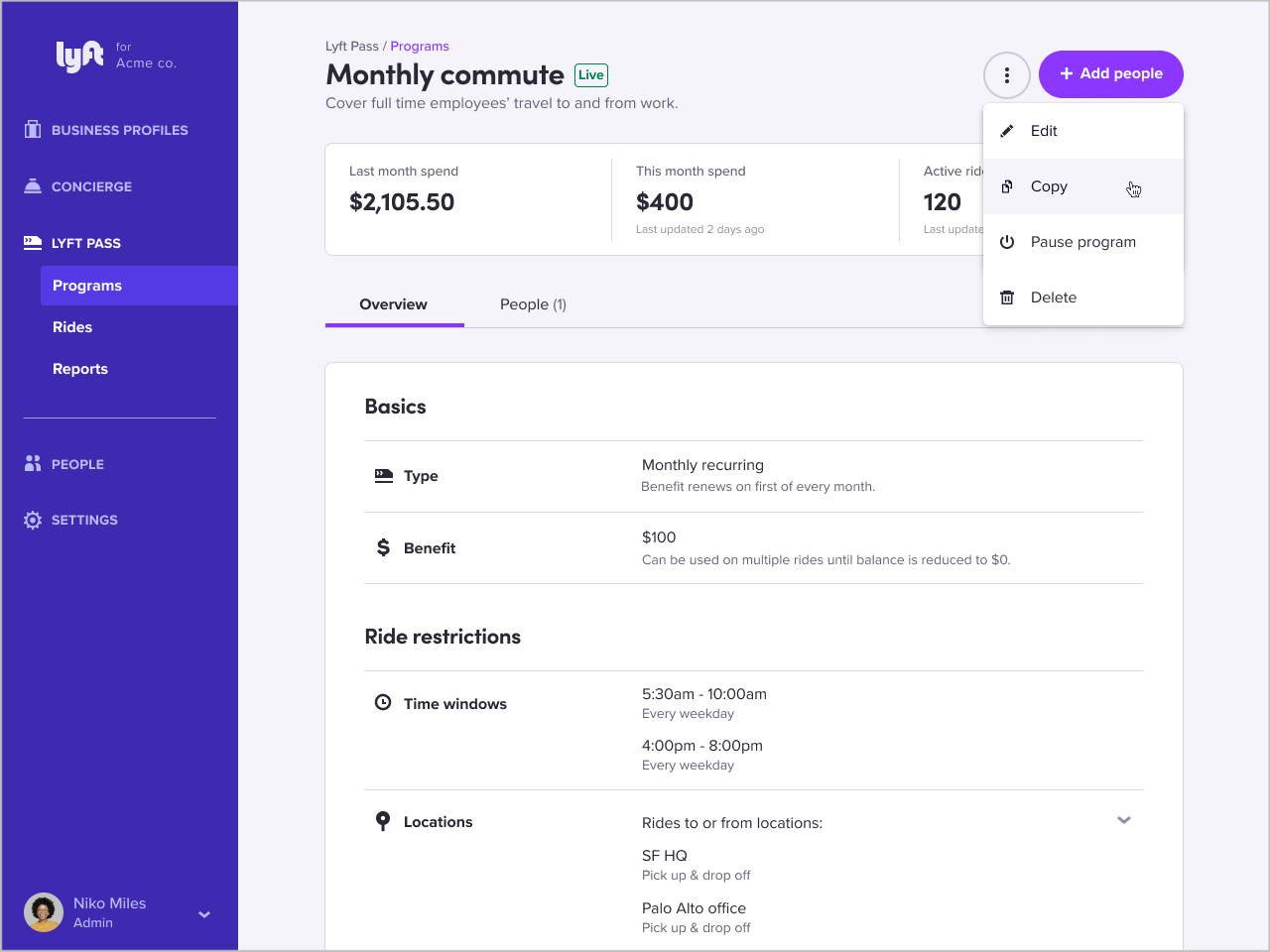The height and width of the screenshot is (952, 1270).
Task: Select Pause program menu entry
Action: pyautogui.click(x=1083, y=242)
